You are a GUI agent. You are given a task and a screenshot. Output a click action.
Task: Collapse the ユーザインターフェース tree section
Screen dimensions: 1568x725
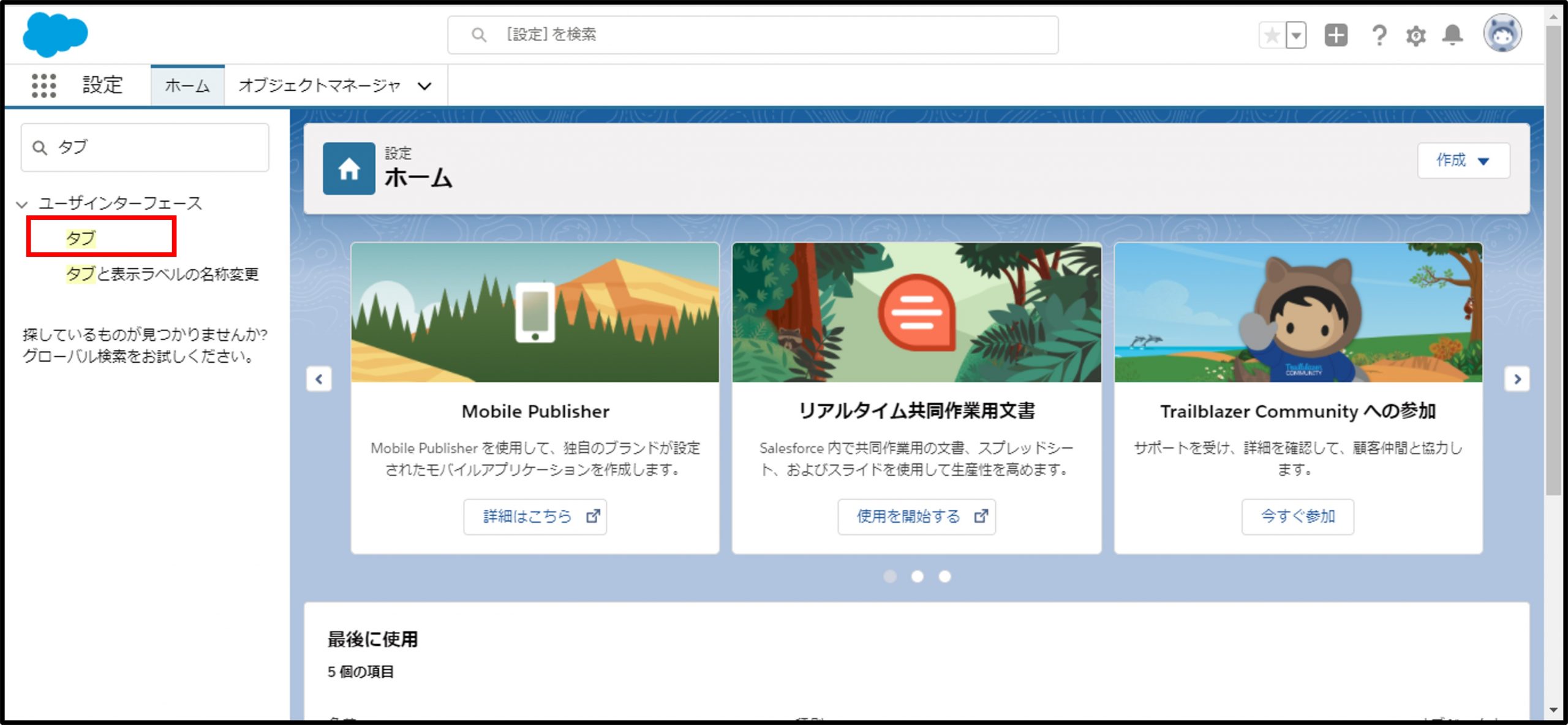[x=22, y=204]
